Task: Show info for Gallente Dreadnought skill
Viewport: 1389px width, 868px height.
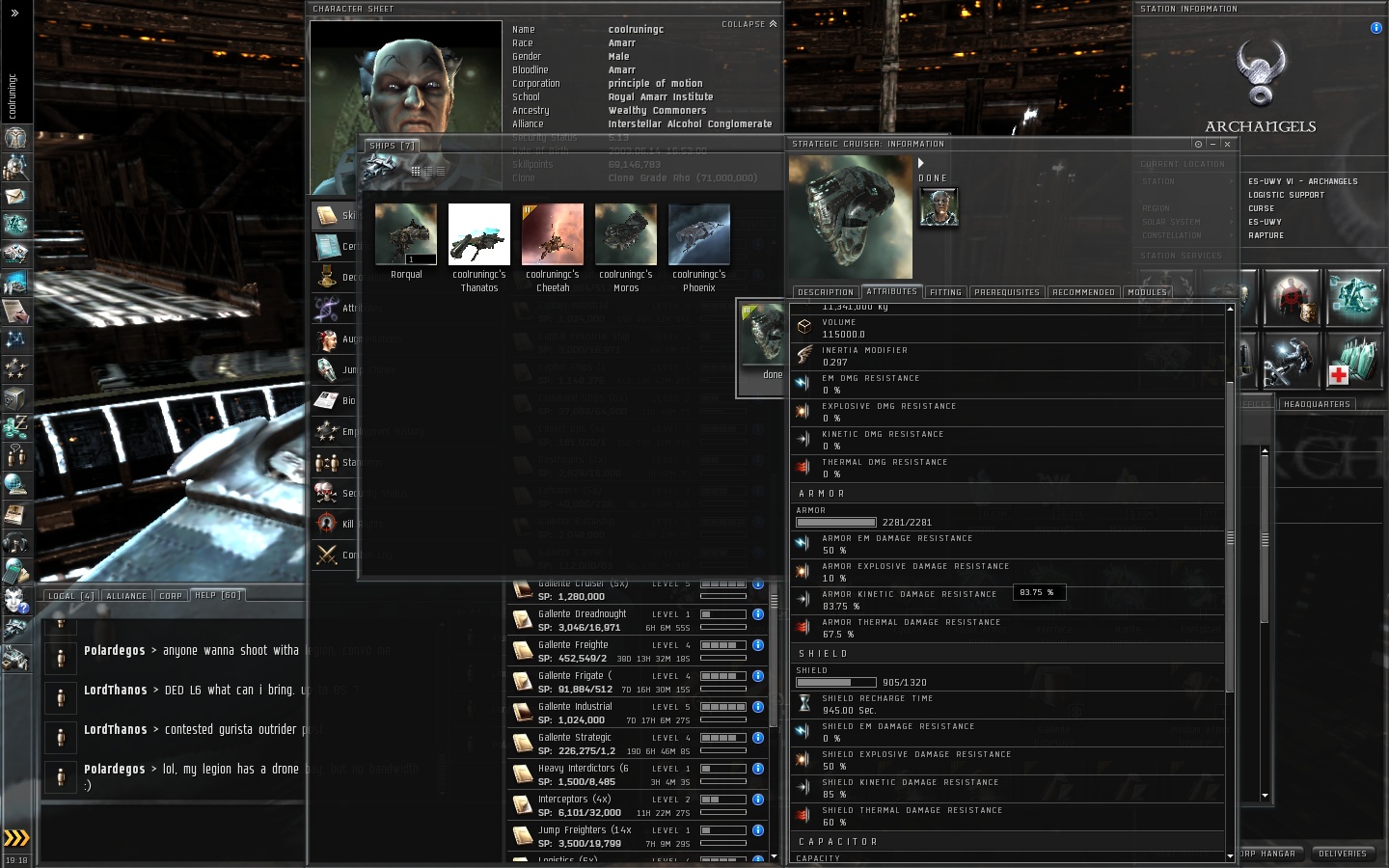Action: pyautogui.click(x=758, y=614)
